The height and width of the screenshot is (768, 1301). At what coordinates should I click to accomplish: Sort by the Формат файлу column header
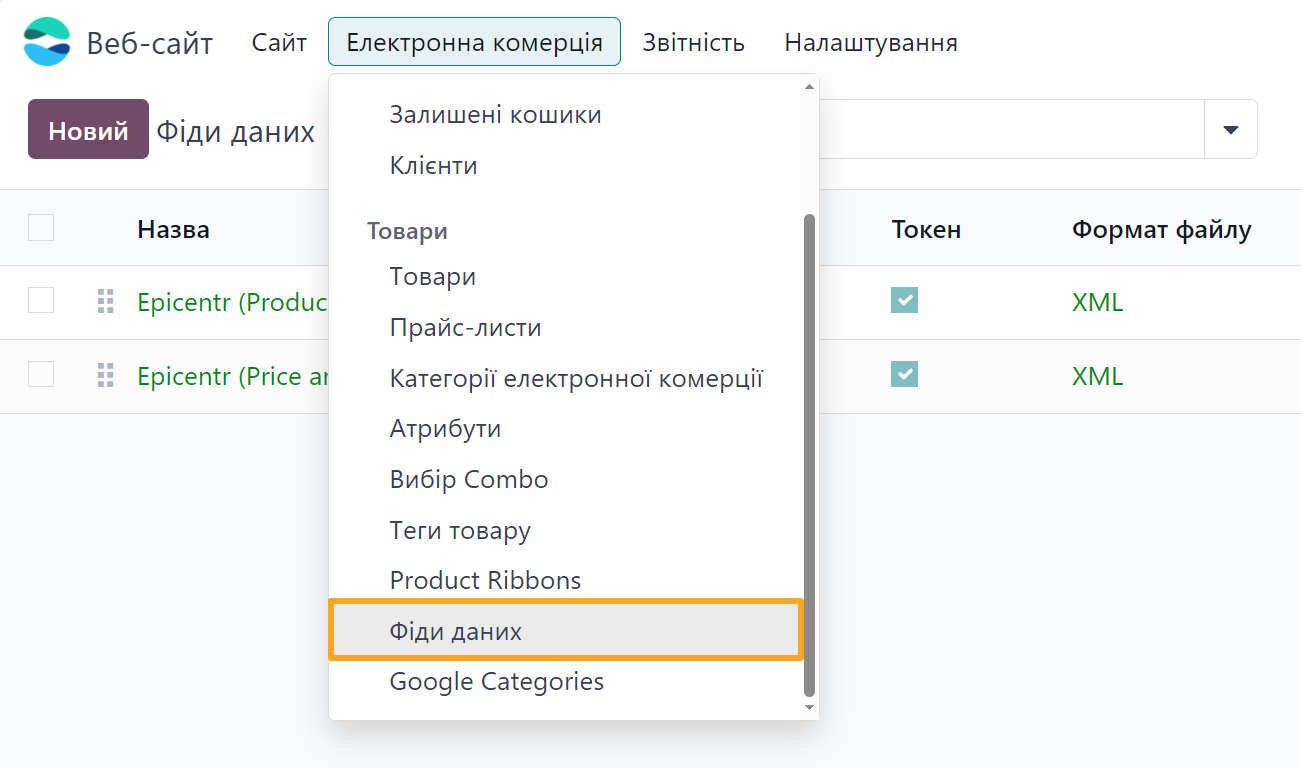1161,229
